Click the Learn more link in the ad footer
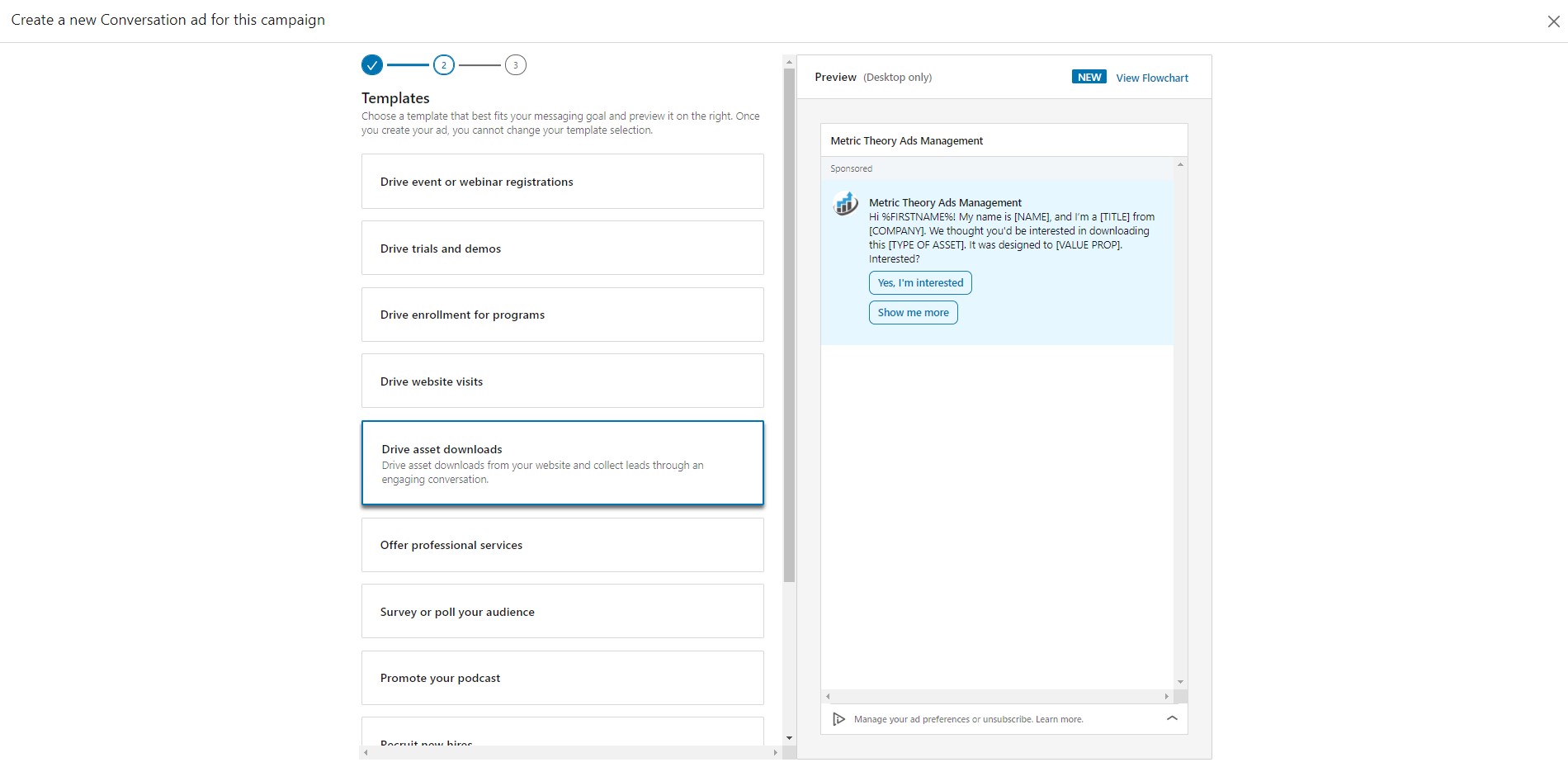The width and height of the screenshot is (1568, 767). [x=1059, y=719]
